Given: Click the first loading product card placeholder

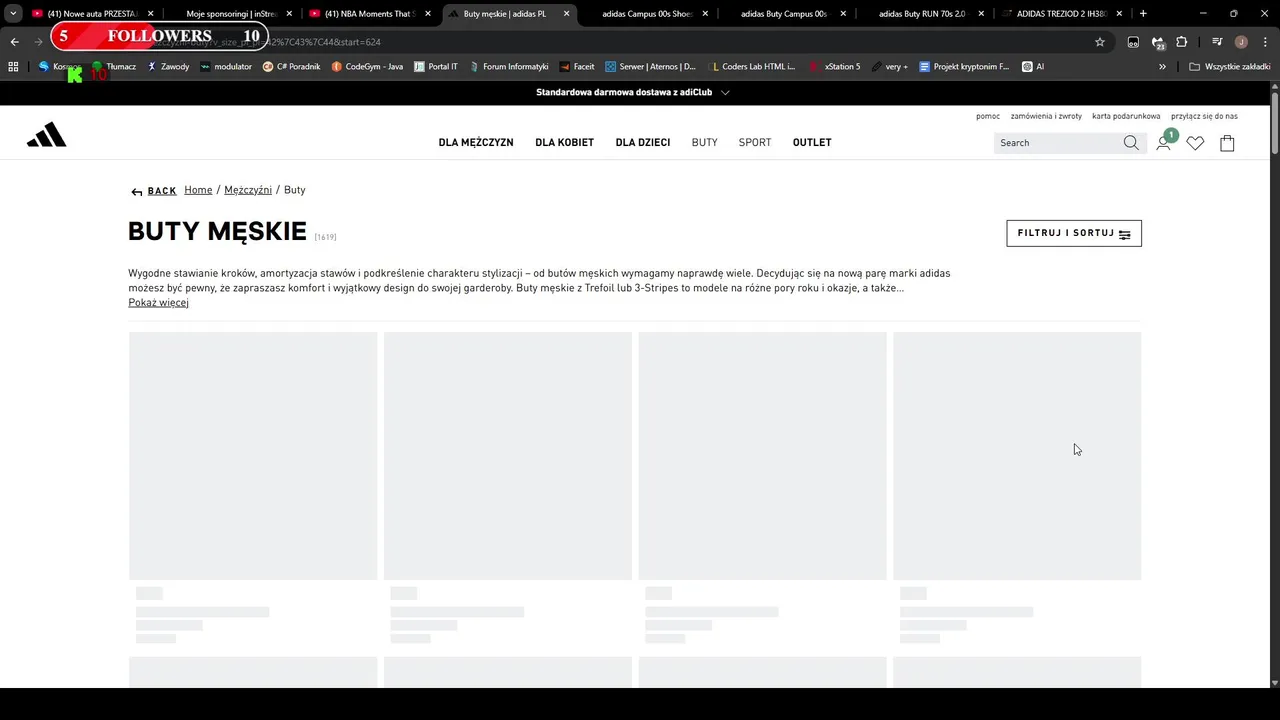Looking at the screenshot, I should 253,487.
